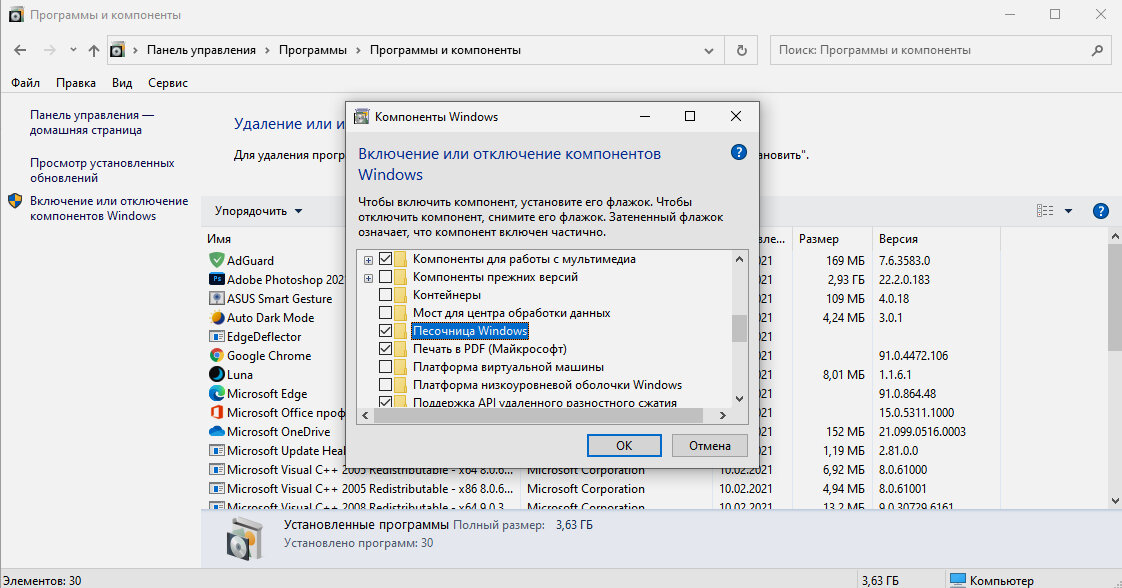
Task: Click the ASUS Smart Gesture icon
Action: click(x=216, y=298)
